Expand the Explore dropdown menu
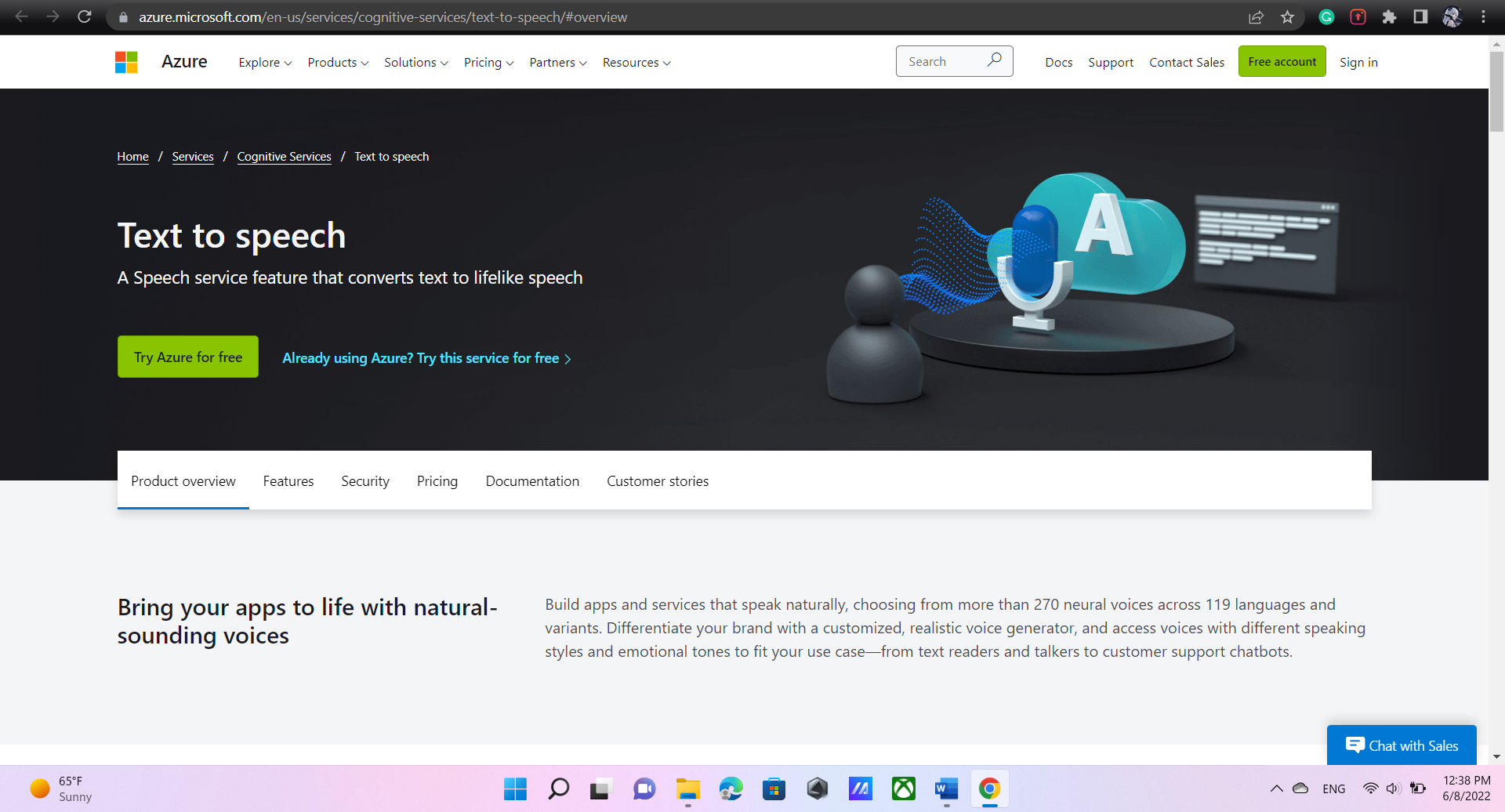This screenshot has width=1505, height=812. 265,62
